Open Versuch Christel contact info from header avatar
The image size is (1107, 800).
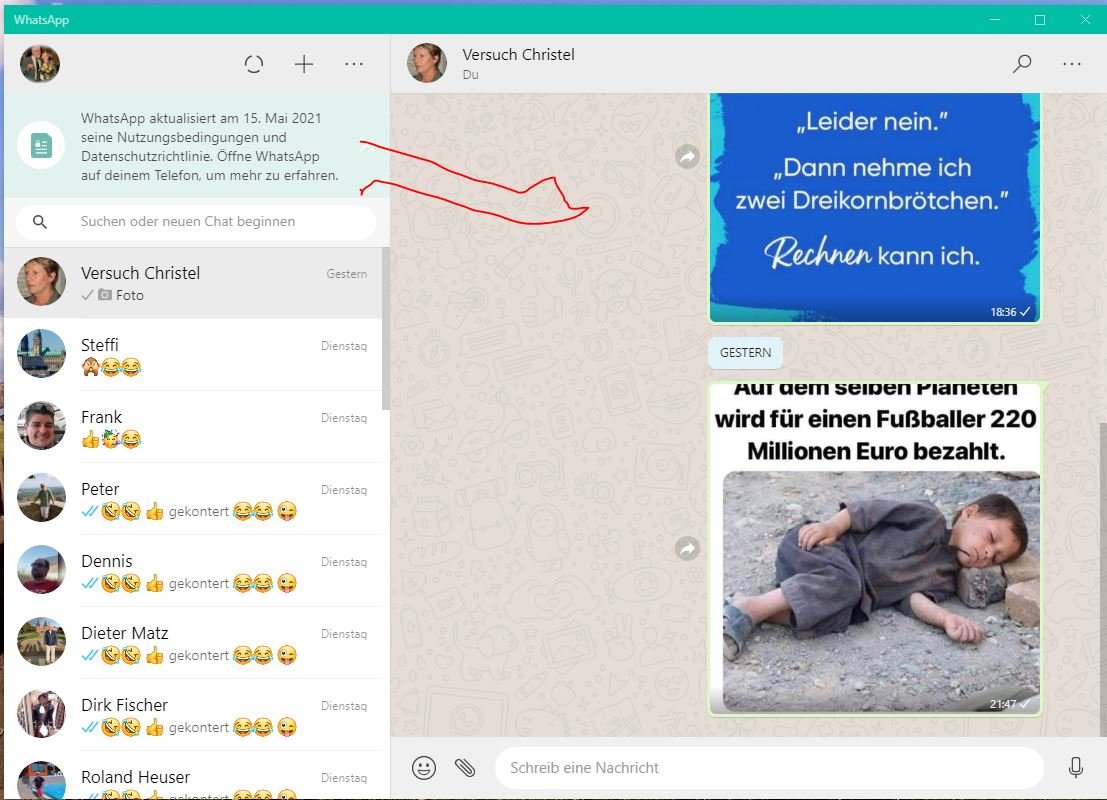426,63
